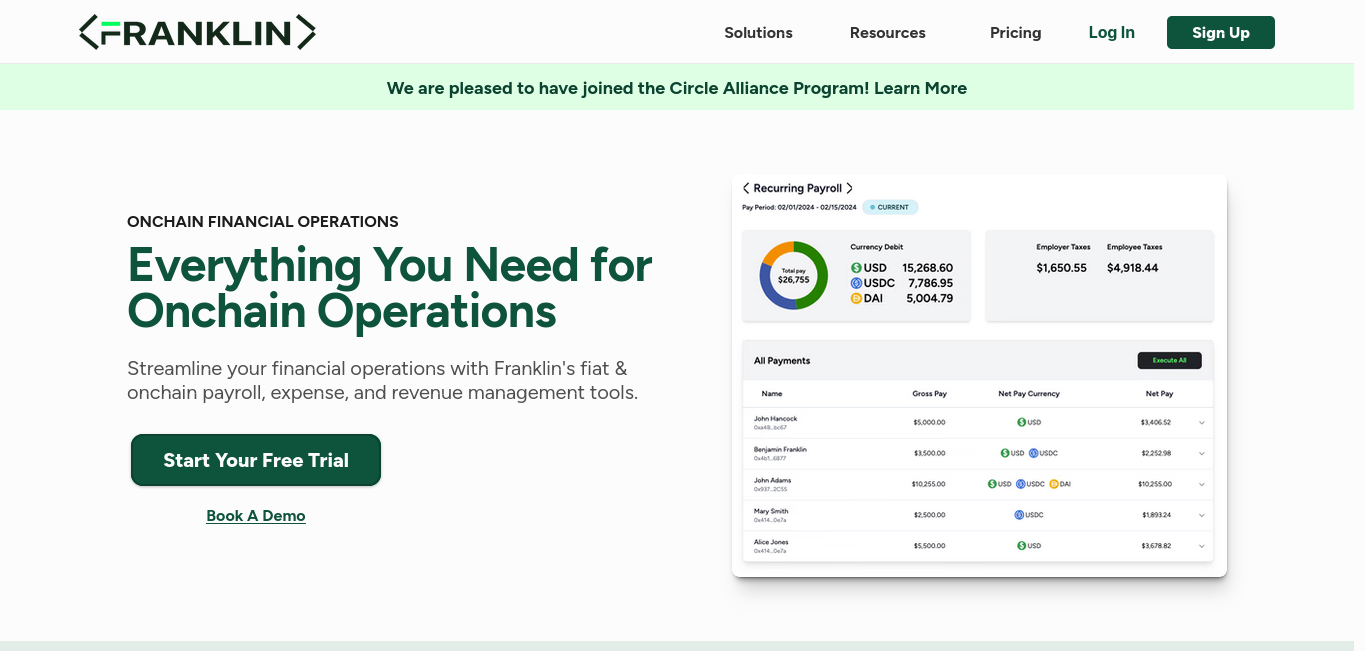Click the DAI icon in John Adams' row
Screen dimensions: 1366x651
click(x=1054, y=484)
